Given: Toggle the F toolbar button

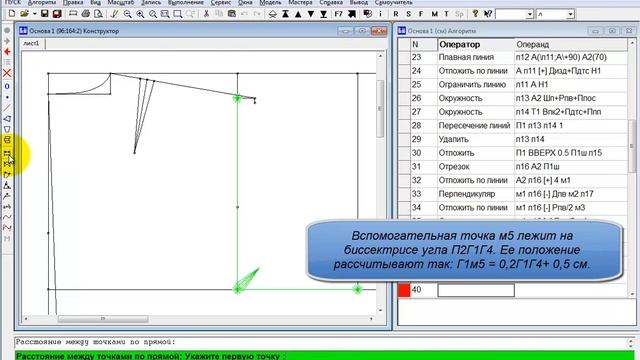Looking at the screenshot, I should (x=421, y=14).
